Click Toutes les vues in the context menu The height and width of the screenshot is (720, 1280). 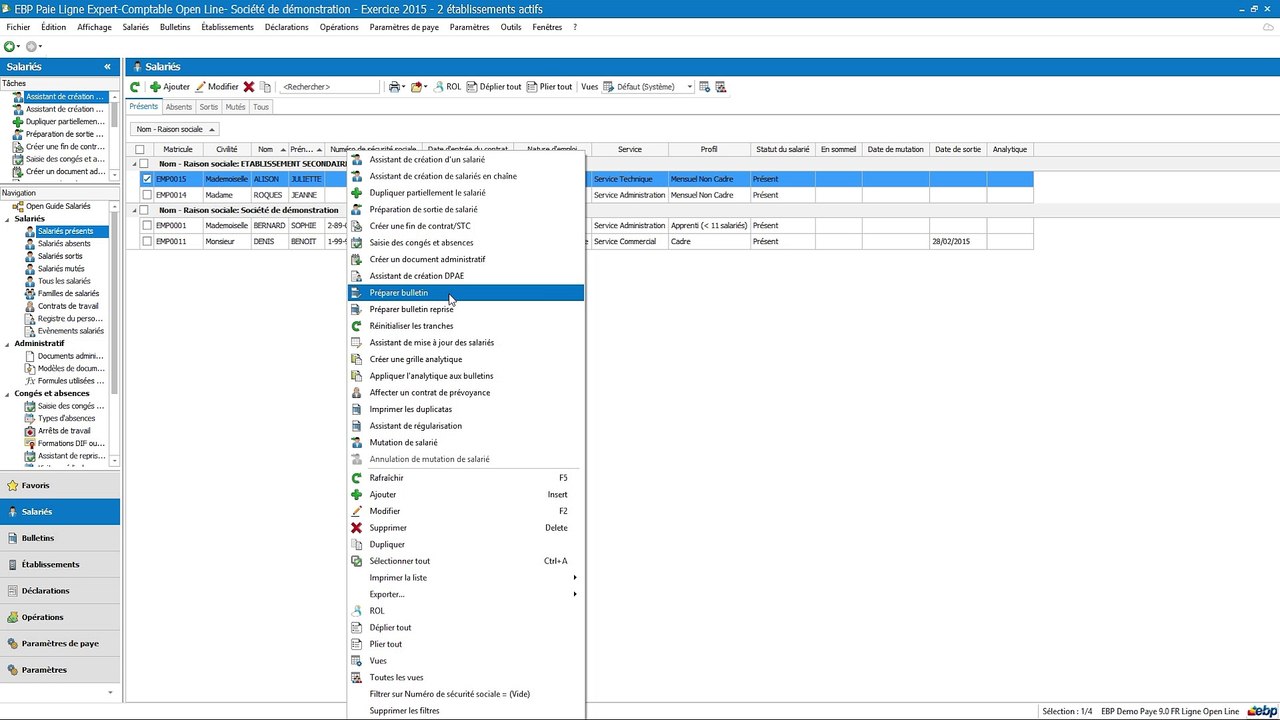point(465,678)
